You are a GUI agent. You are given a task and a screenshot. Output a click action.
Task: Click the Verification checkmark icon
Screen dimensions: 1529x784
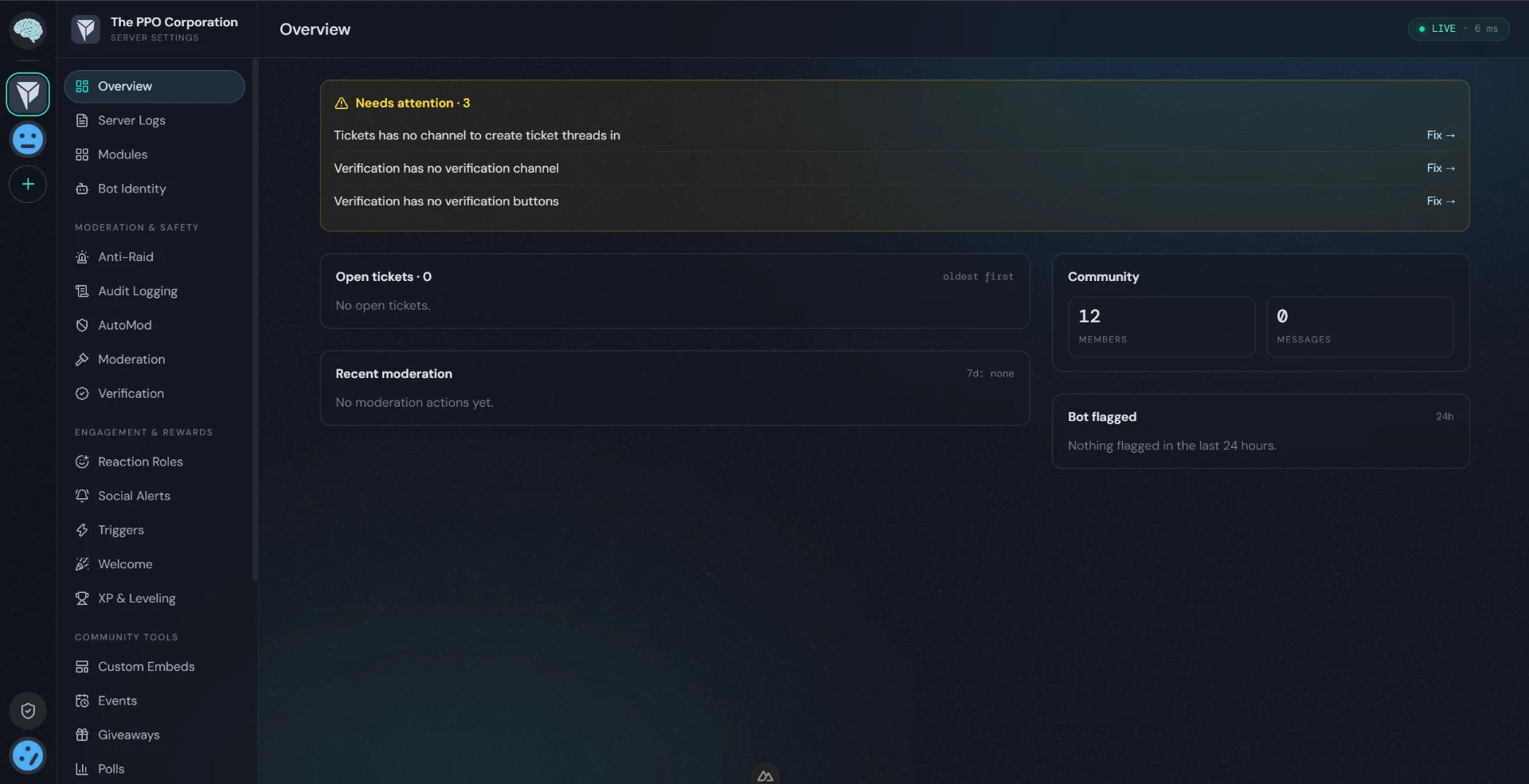click(82, 394)
